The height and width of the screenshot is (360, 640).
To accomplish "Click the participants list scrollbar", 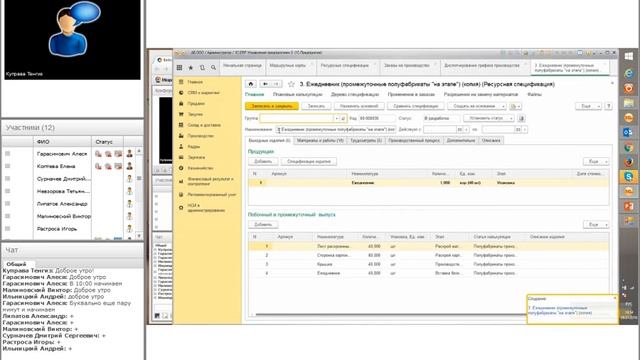I will click(x=139, y=193).
